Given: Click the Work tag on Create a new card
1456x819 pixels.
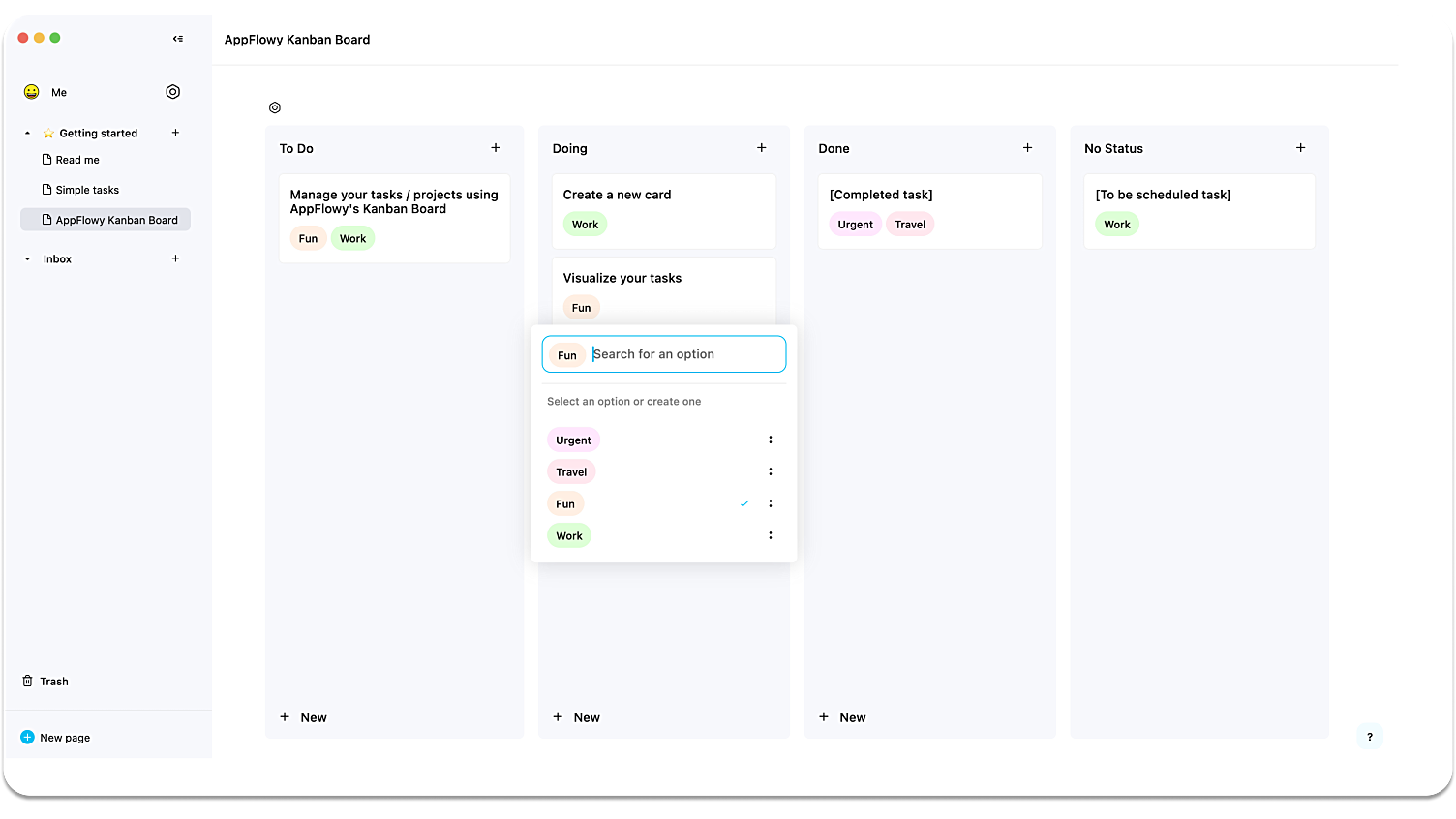Looking at the screenshot, I should [585, 225].
